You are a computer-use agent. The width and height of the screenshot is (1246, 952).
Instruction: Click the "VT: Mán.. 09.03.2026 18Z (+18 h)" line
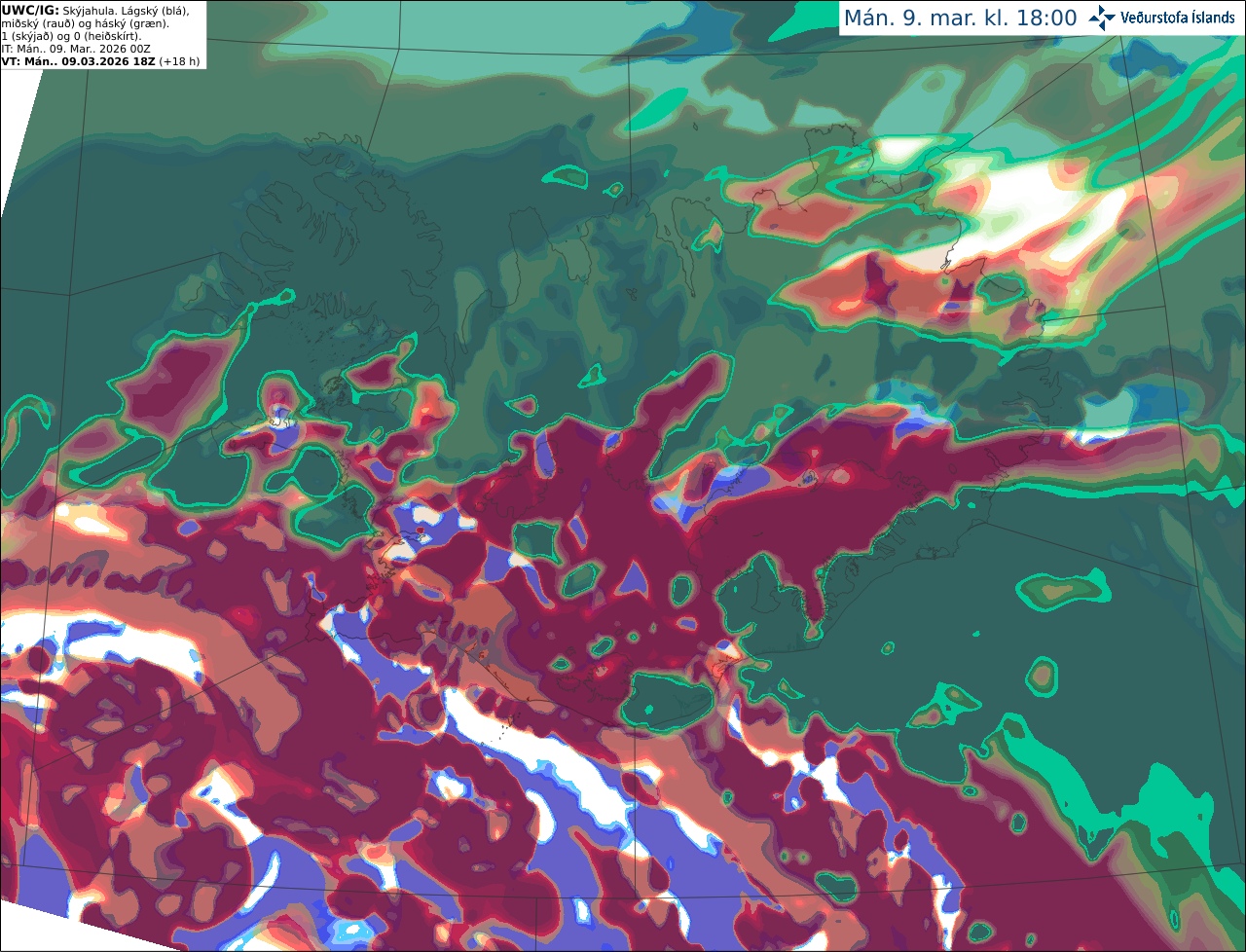pos(101,61)
